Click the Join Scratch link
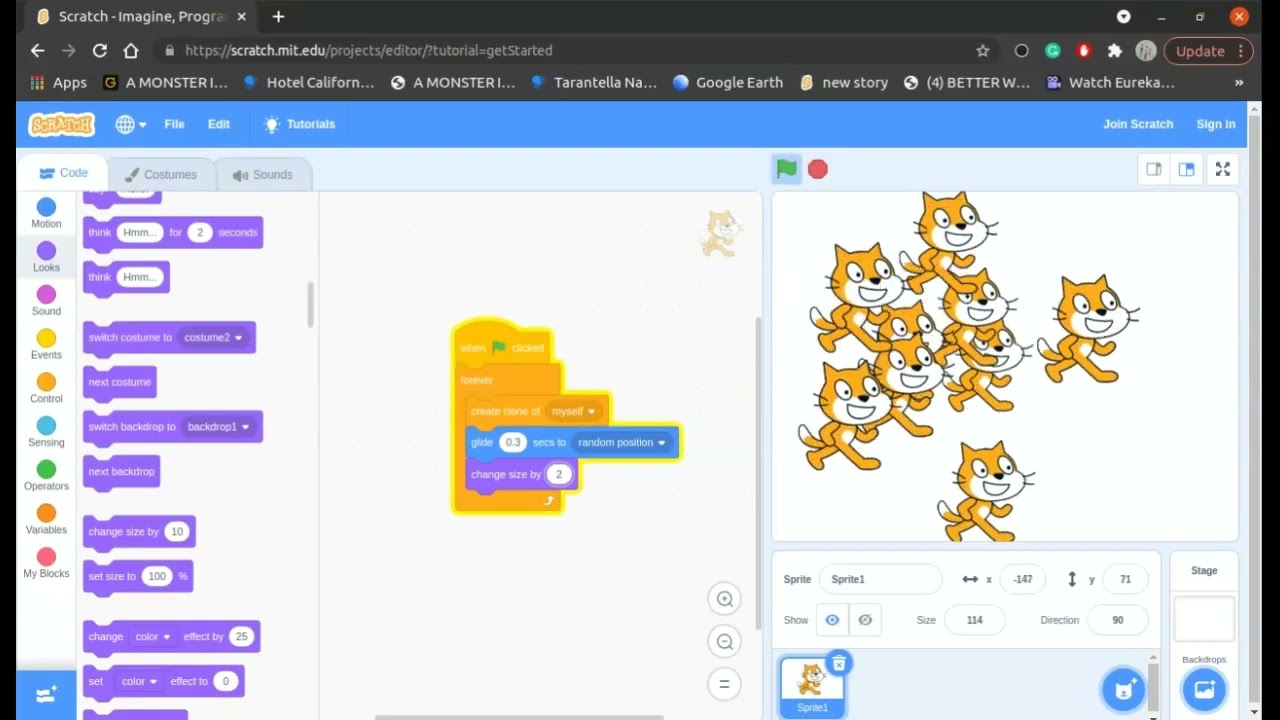The image size is (1280, 720). click(1138, 124)
